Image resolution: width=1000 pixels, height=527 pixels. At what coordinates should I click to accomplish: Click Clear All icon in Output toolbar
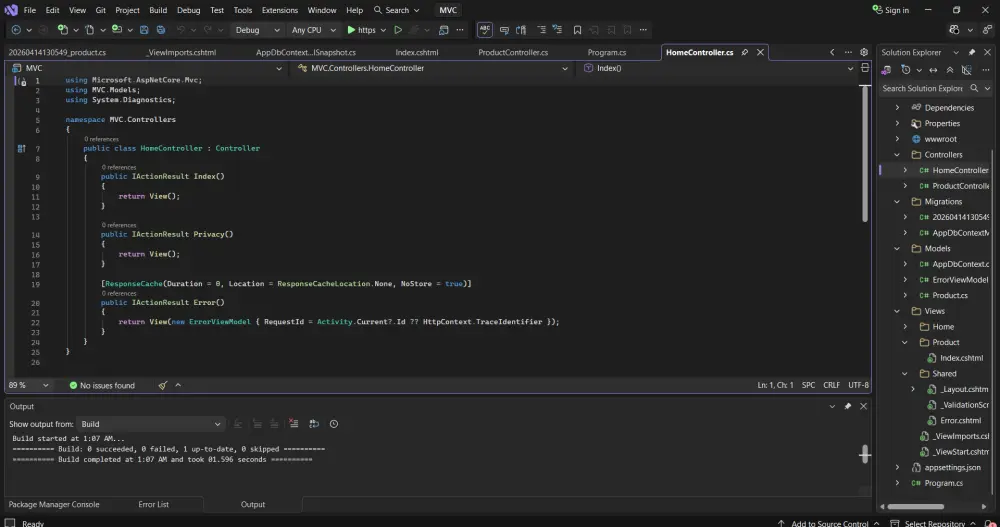click(293, 424)
